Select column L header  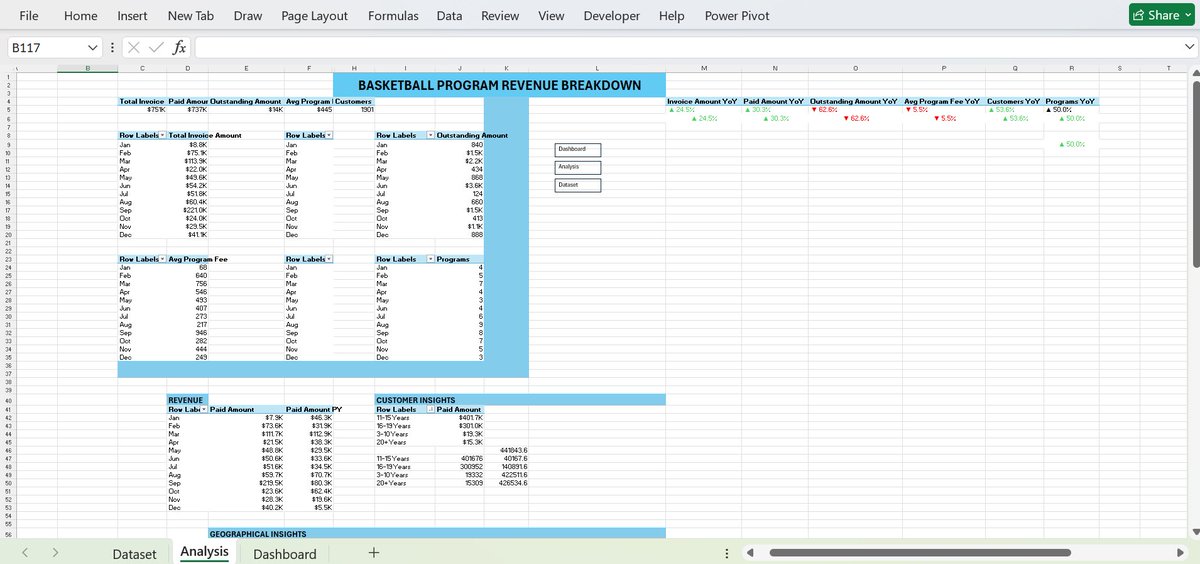coord(597,68)
